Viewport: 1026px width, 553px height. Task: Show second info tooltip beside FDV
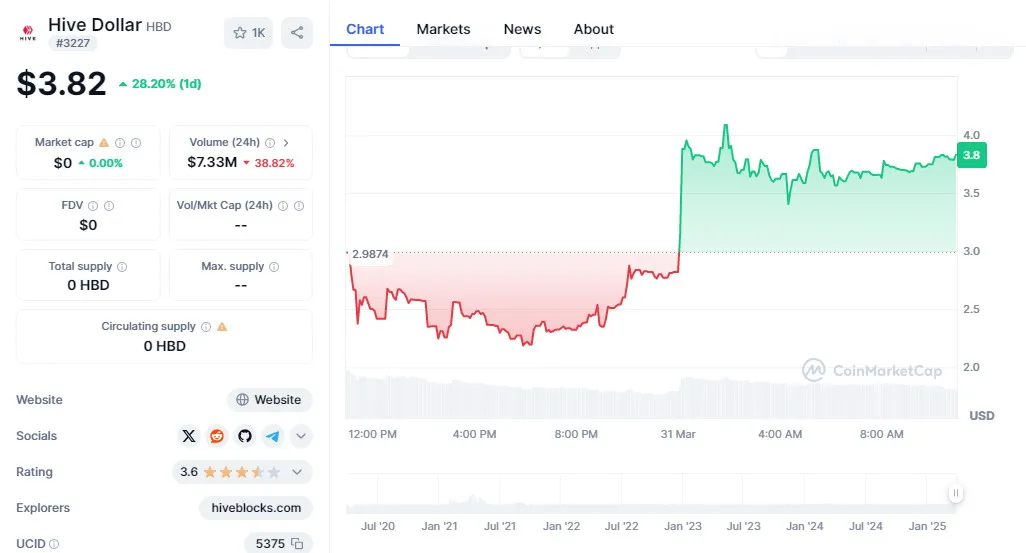pyautogui.click(x=109, y=205)
